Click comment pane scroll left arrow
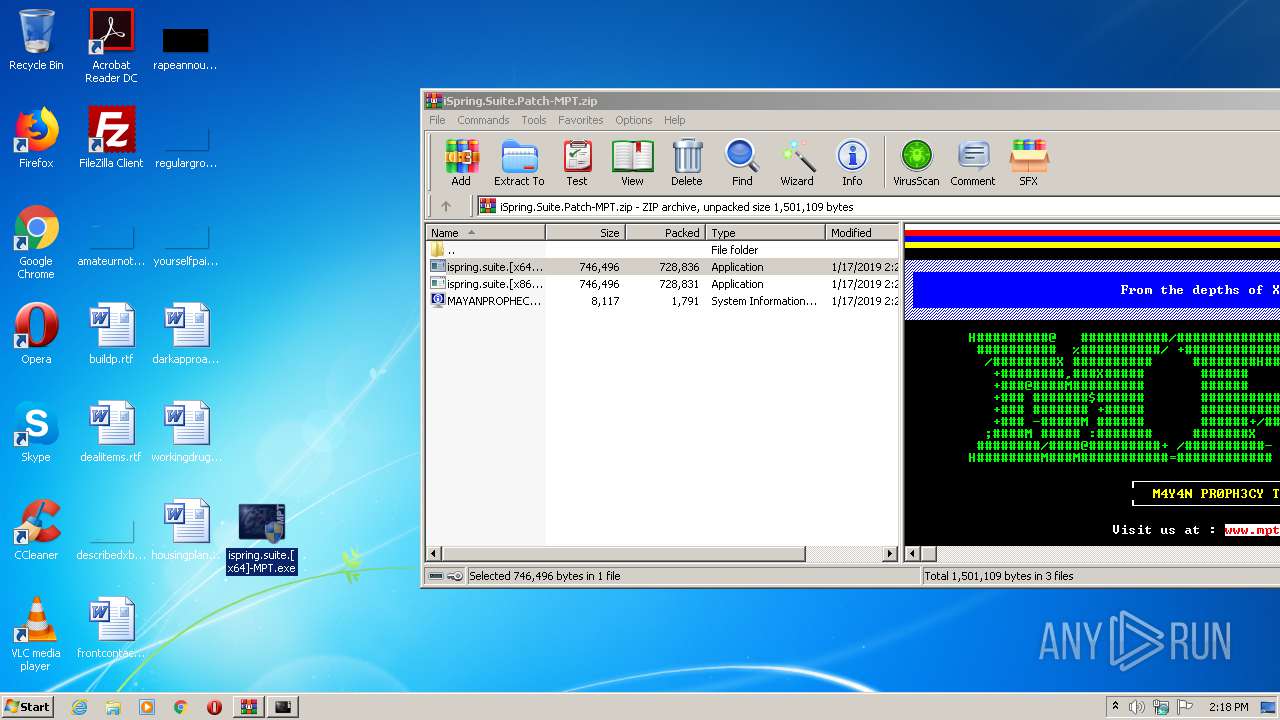The width and height of the screenshot is (1280, 720). (x=912, y=553)
